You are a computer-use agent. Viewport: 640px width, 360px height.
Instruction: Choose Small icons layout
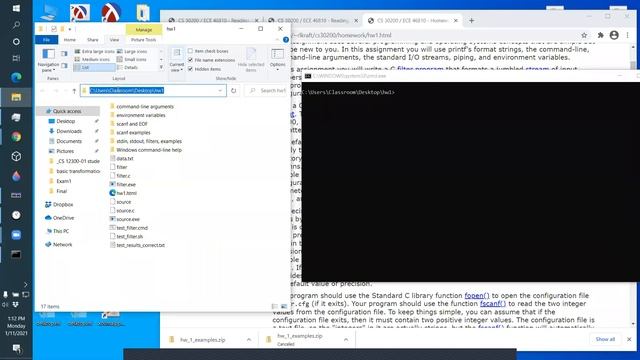[132, 59]
